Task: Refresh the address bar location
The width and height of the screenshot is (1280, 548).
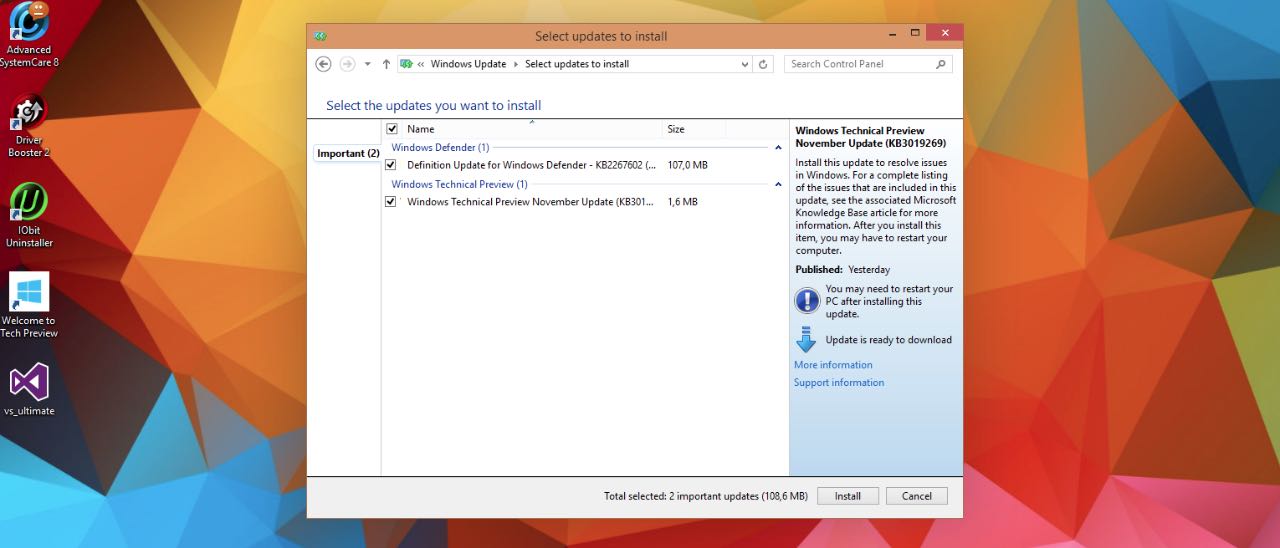Action: pyautogui.click(x=764, y=64)
